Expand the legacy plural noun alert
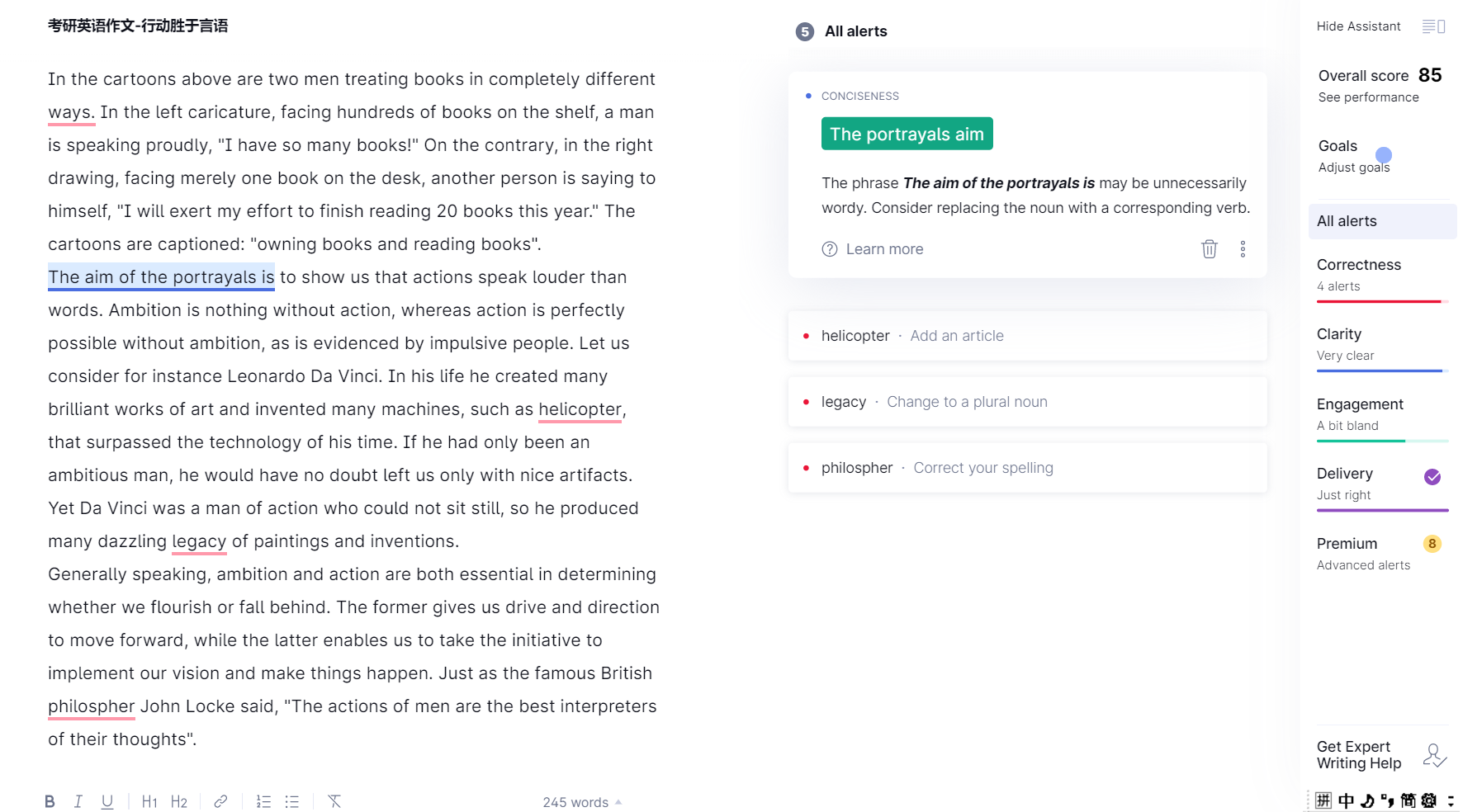The image size is (1463, 812). (1027, 402)
